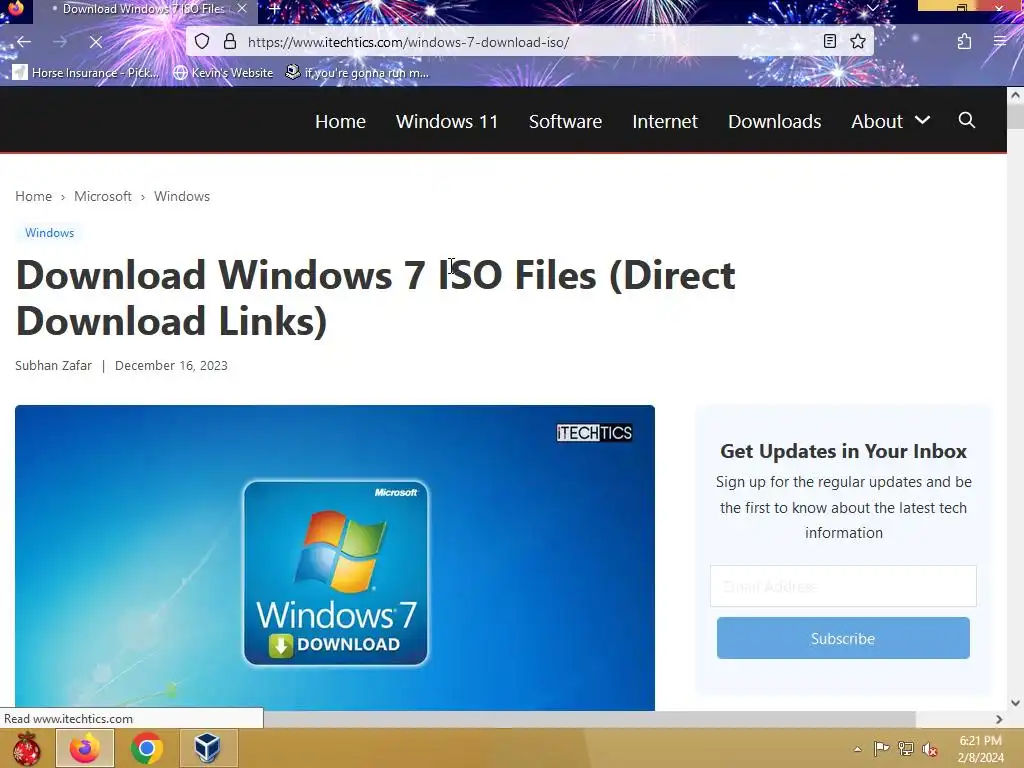The image size is (1024, 768).
Task: Open VirtualBox from the taskbar
Action: click(x=208, y=748)
